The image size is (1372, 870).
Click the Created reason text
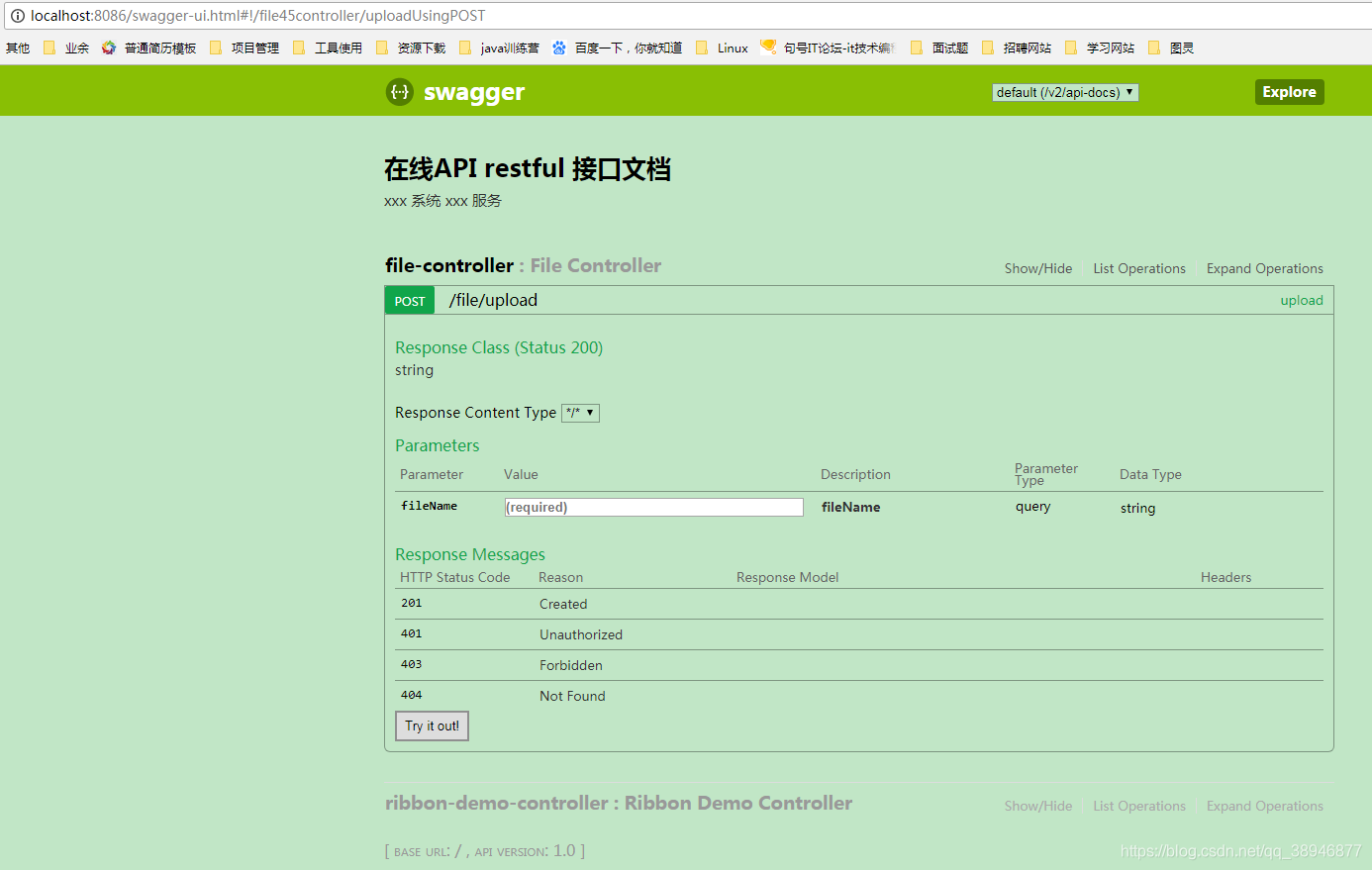[563, 604]
